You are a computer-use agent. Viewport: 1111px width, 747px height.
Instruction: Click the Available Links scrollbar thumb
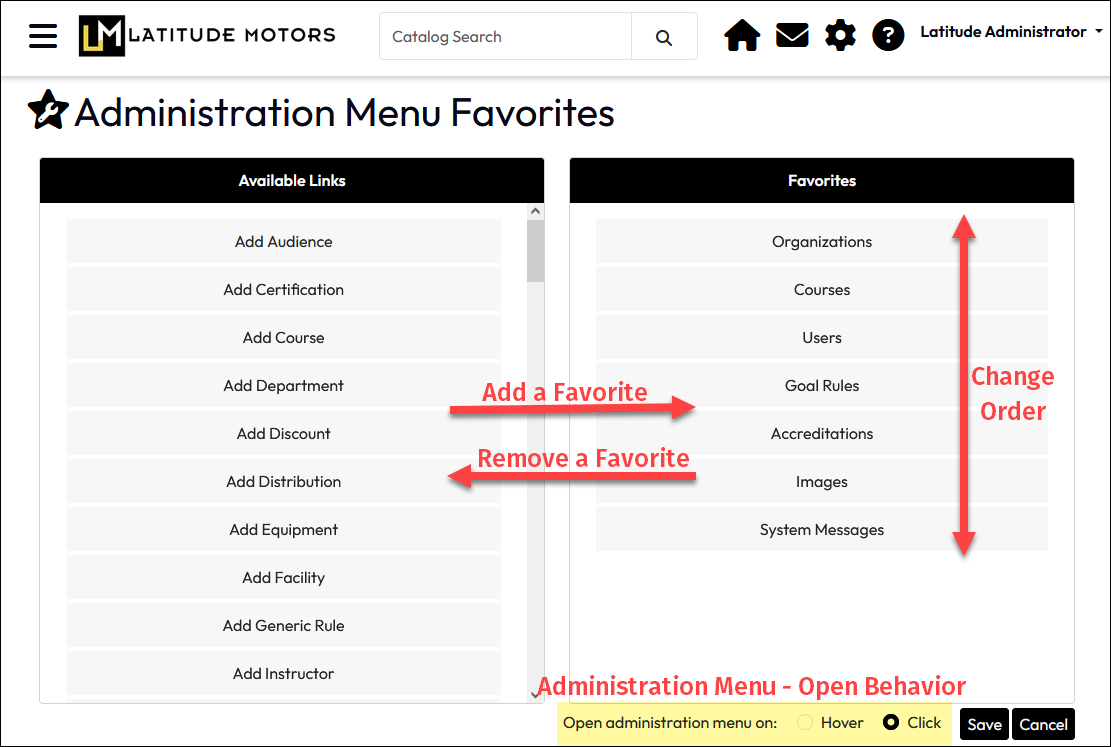click(535, 250)
